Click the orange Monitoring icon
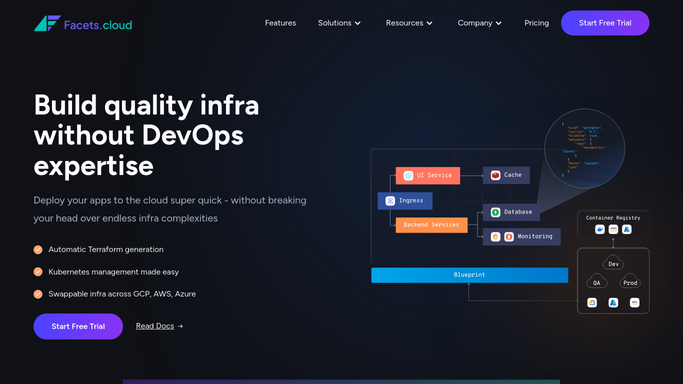 495,236
